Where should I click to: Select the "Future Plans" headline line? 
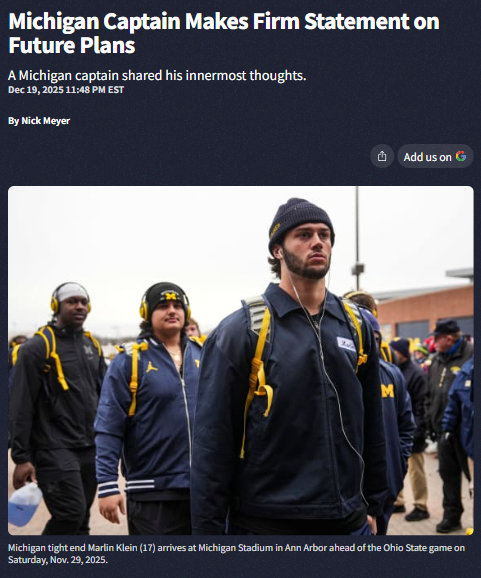click(72, 45)
